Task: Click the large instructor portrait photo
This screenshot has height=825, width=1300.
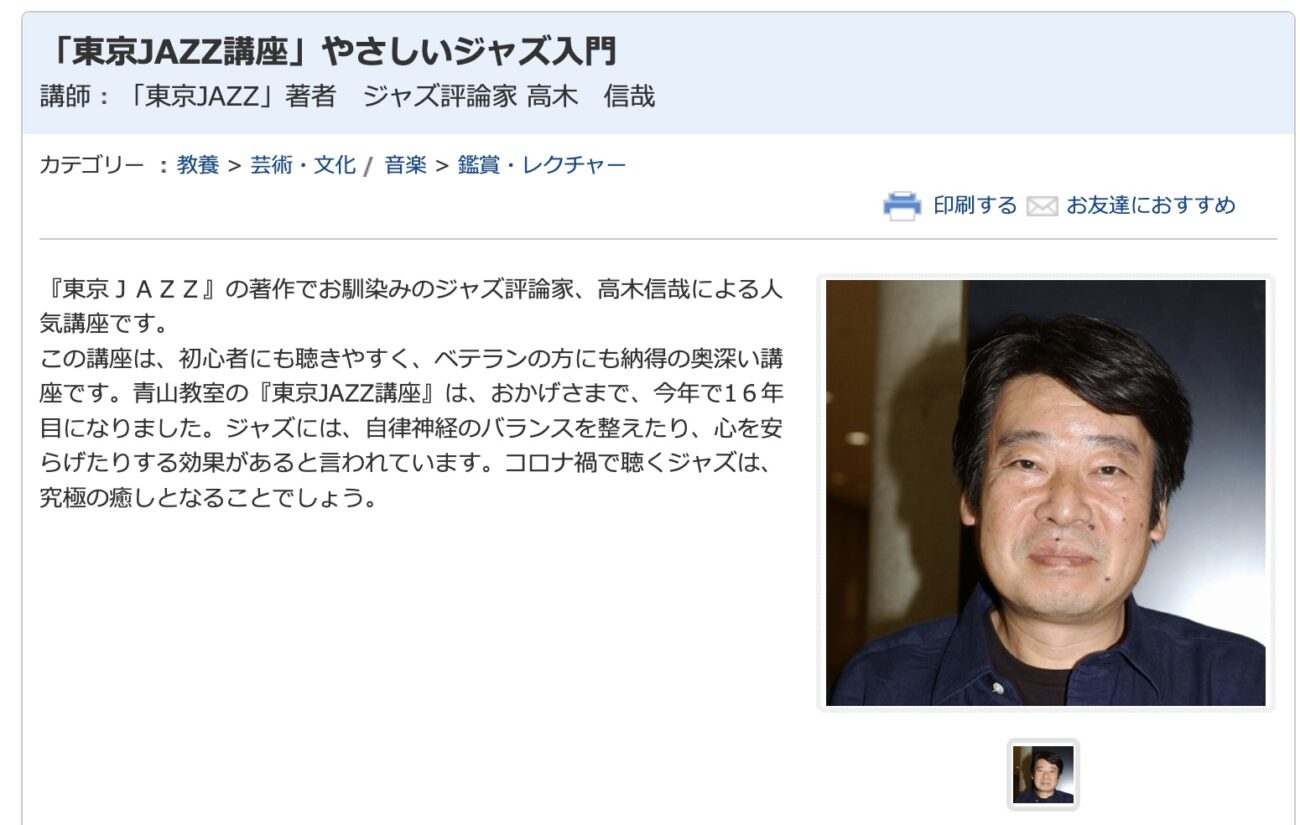Action: point(1046,493)
